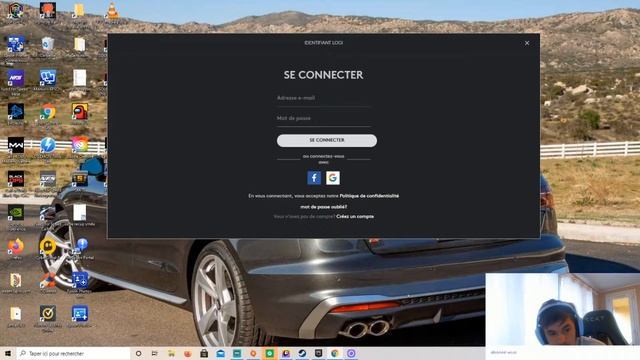Viewport: 640px width, 360px height.
Task: Open the Among Us desktop icon
Action: click(80, 112)
